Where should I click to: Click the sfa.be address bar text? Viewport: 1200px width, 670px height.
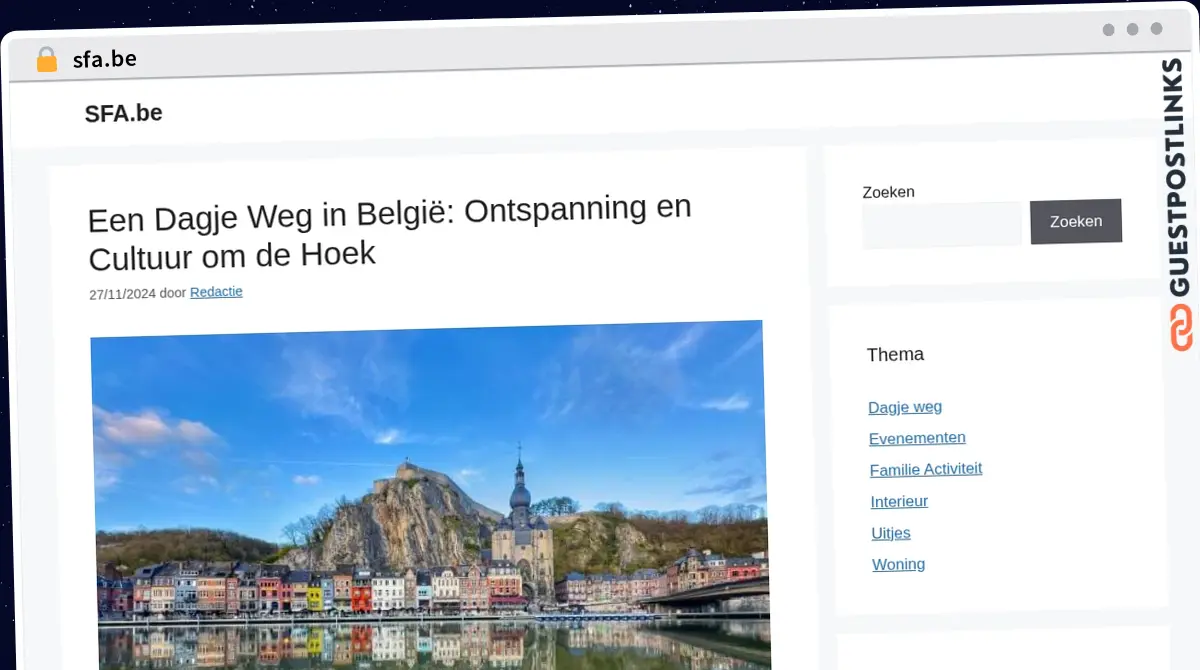105,59
